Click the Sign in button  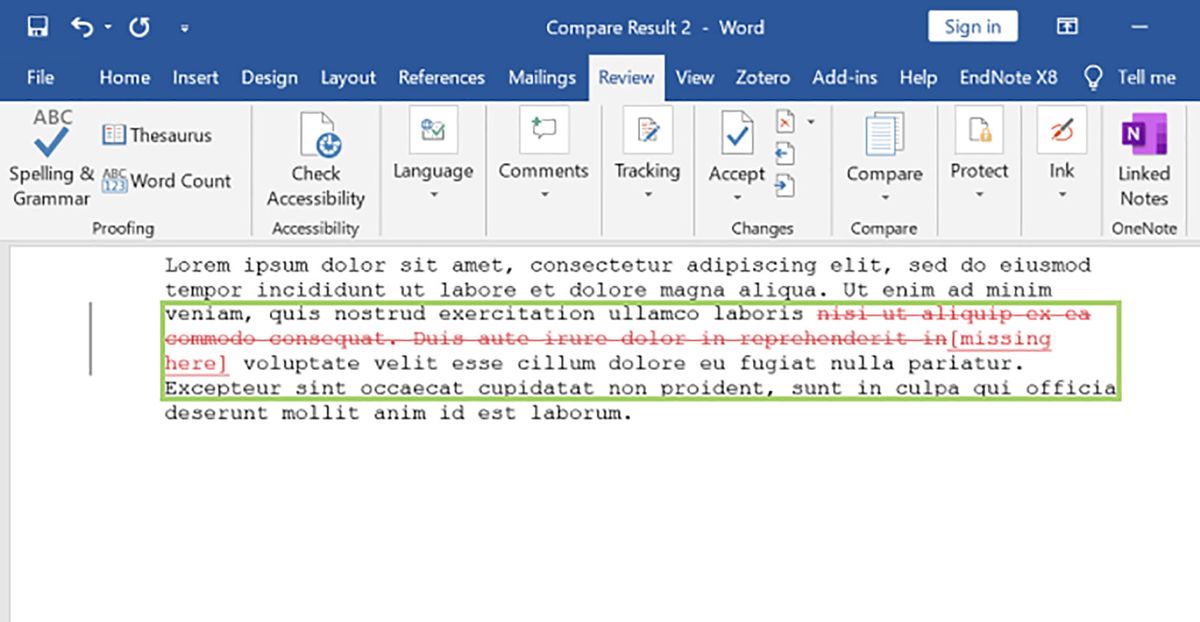click(x=972, y=27)
